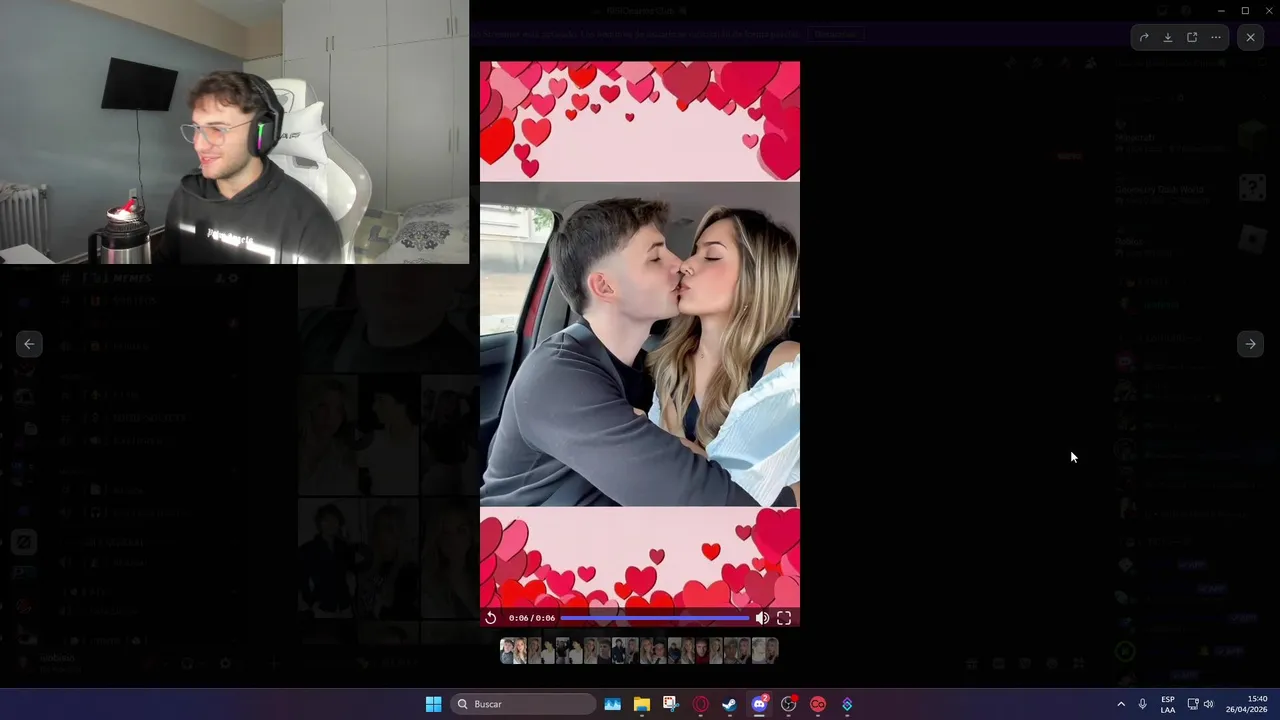Open the system volume tray icon
This screenshot has height=720, width=1280.
(x=1208, y=704)
